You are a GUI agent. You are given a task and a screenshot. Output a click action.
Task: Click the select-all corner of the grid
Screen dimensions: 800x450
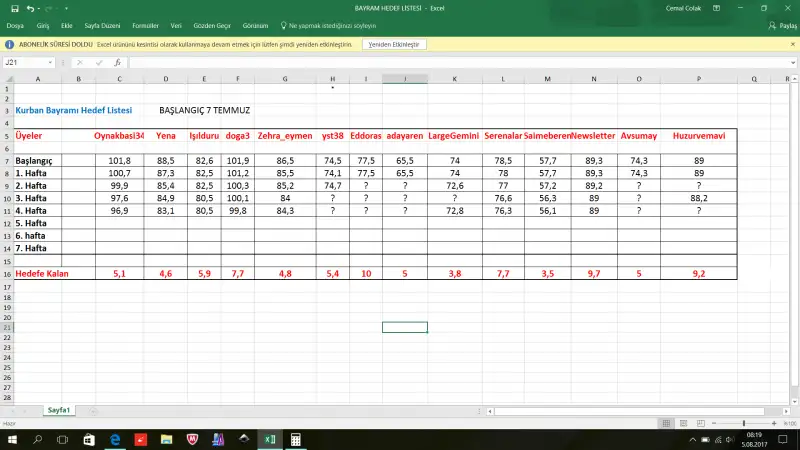(6, 78)
